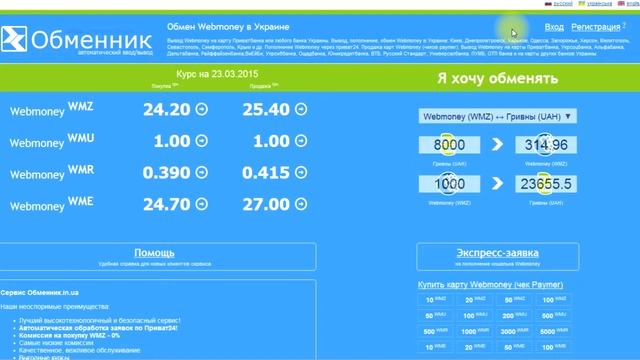Image resolution: width=640 pixels, height=360 pixels.
Task: Choose the 50 WMU Paymer card
Action: click(436, 316)
